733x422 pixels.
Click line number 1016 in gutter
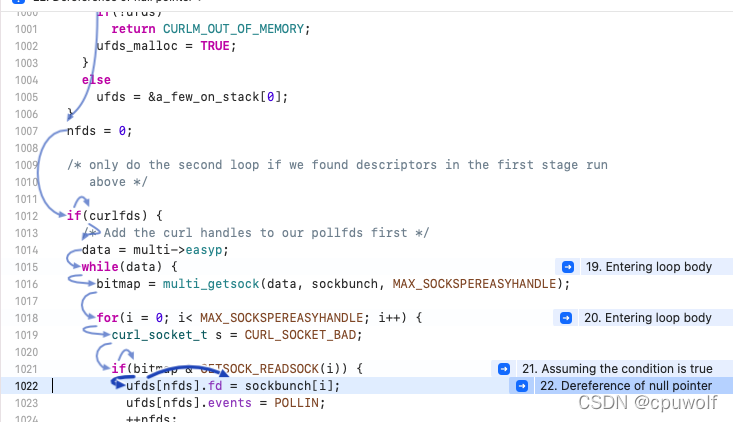pyautogui.click(x=26, y=284)
